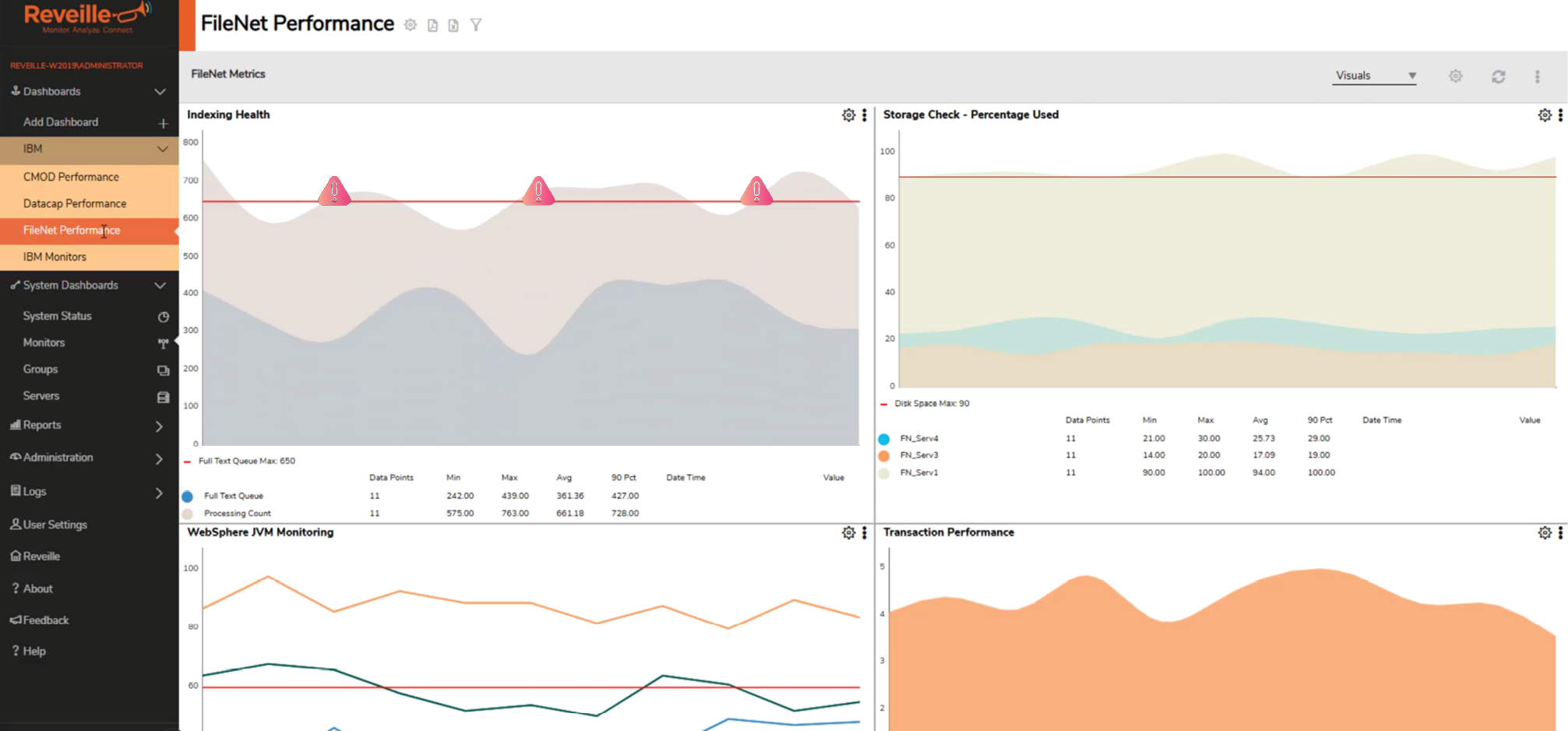Click the middle alert marker on Indexing Health

[x=538, y=191]
